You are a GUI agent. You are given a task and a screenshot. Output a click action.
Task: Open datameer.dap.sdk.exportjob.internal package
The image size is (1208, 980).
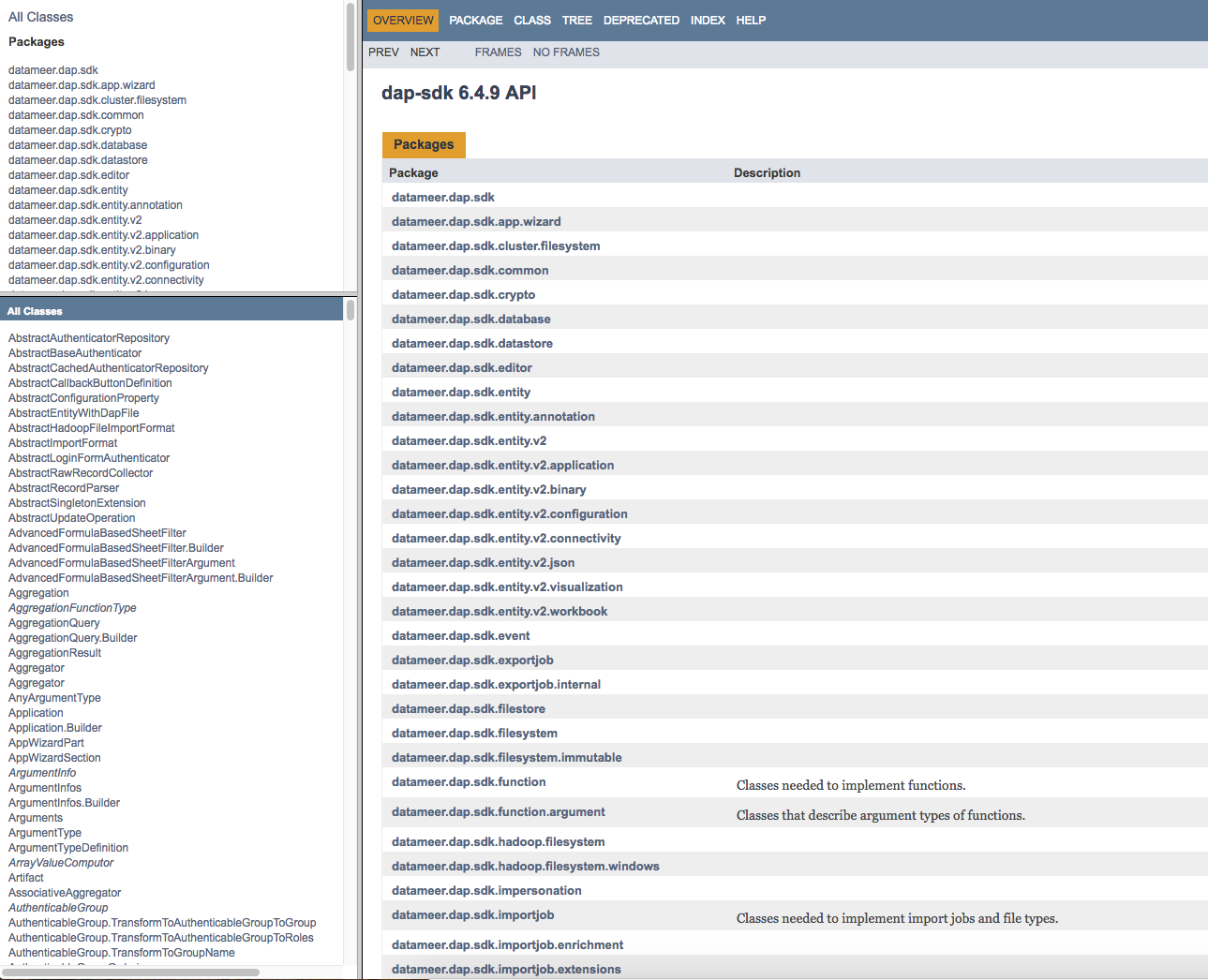[x=496, y=685]
